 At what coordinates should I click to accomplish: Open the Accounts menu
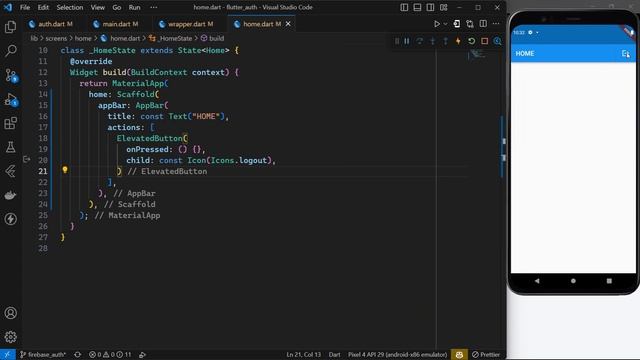[x=11, y=313]
